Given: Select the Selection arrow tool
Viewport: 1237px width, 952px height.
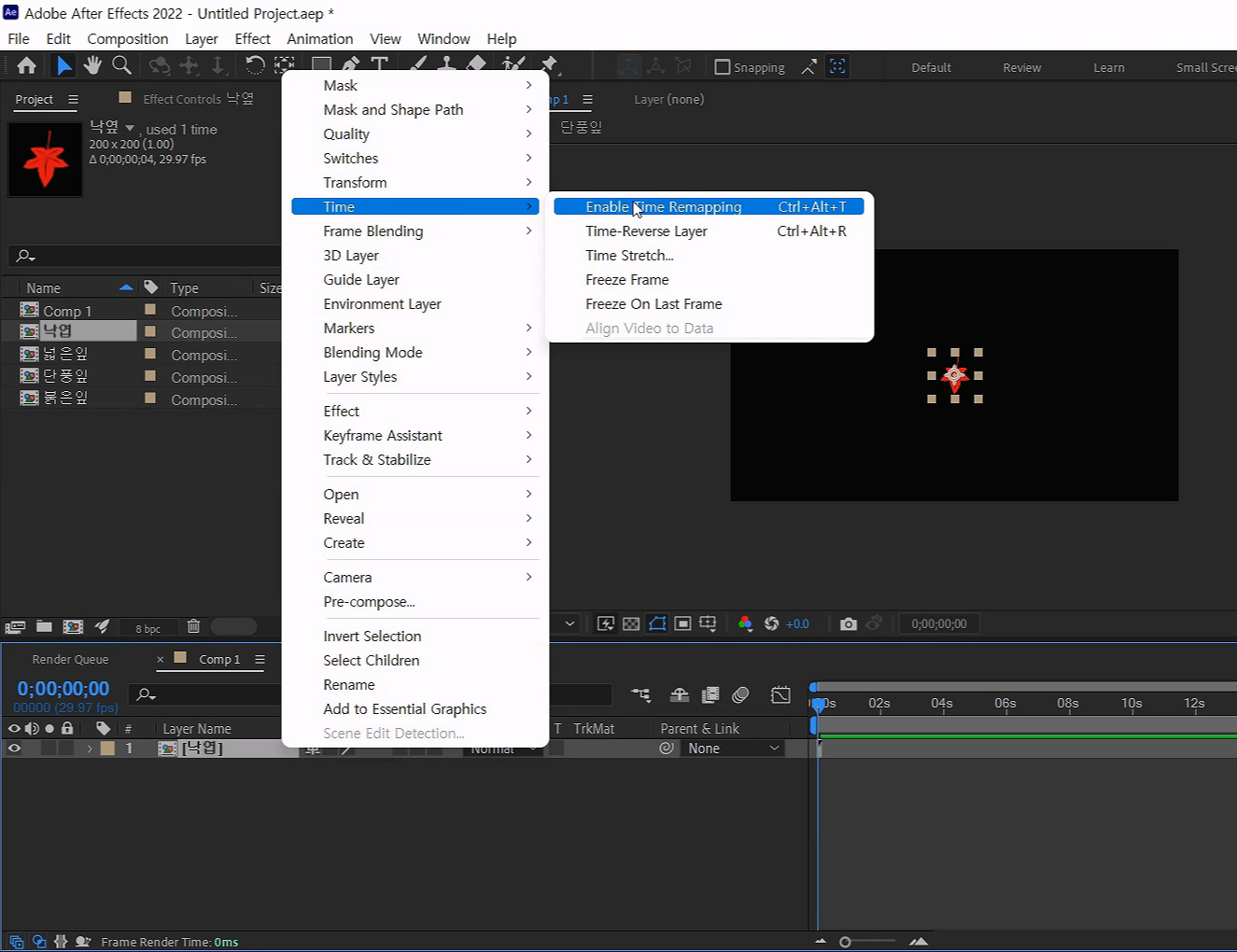Looking at the screenshot, I should coord(63,65).
